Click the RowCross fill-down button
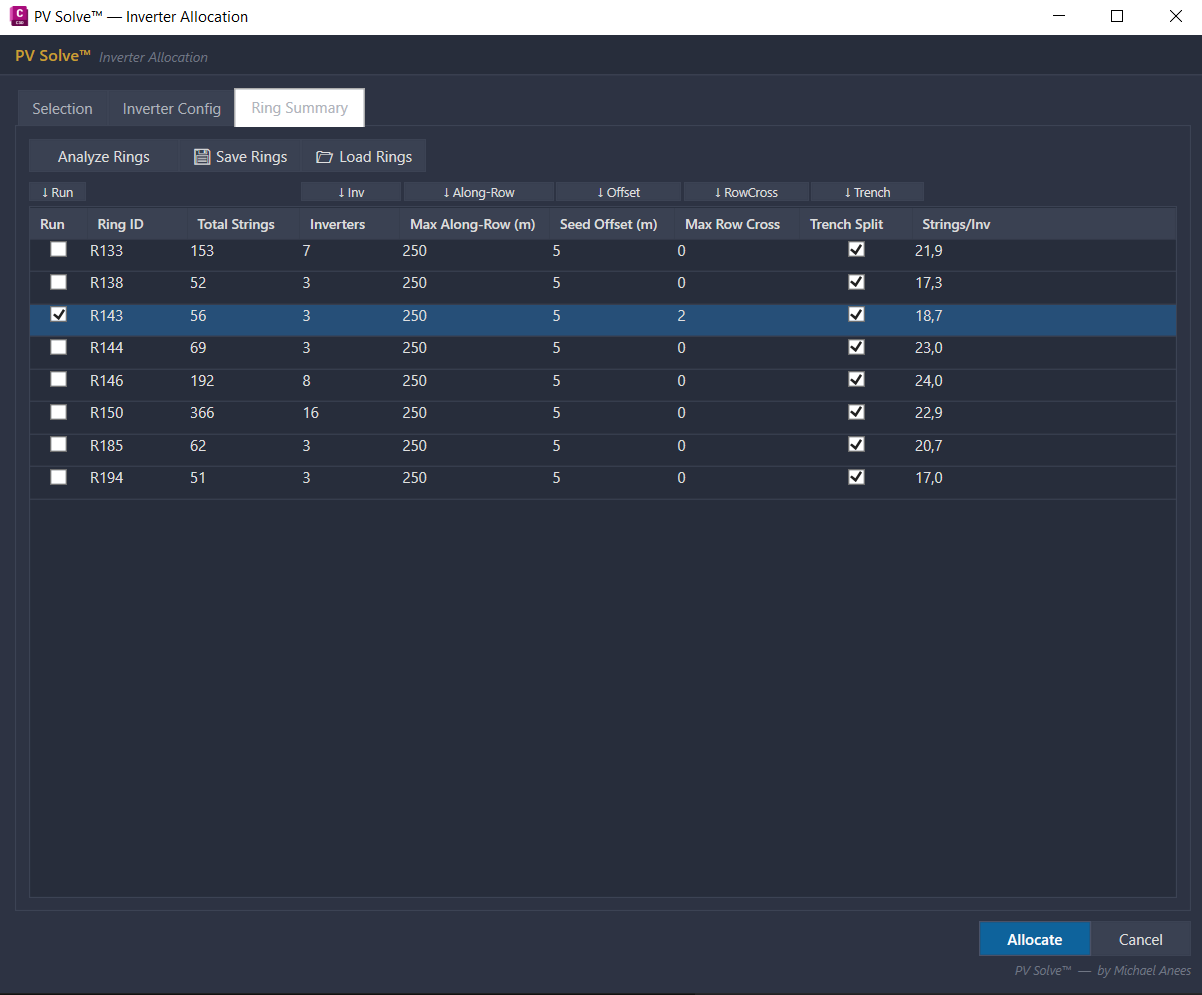Viewport: 1202px width, 995px height. click(745, 192)
